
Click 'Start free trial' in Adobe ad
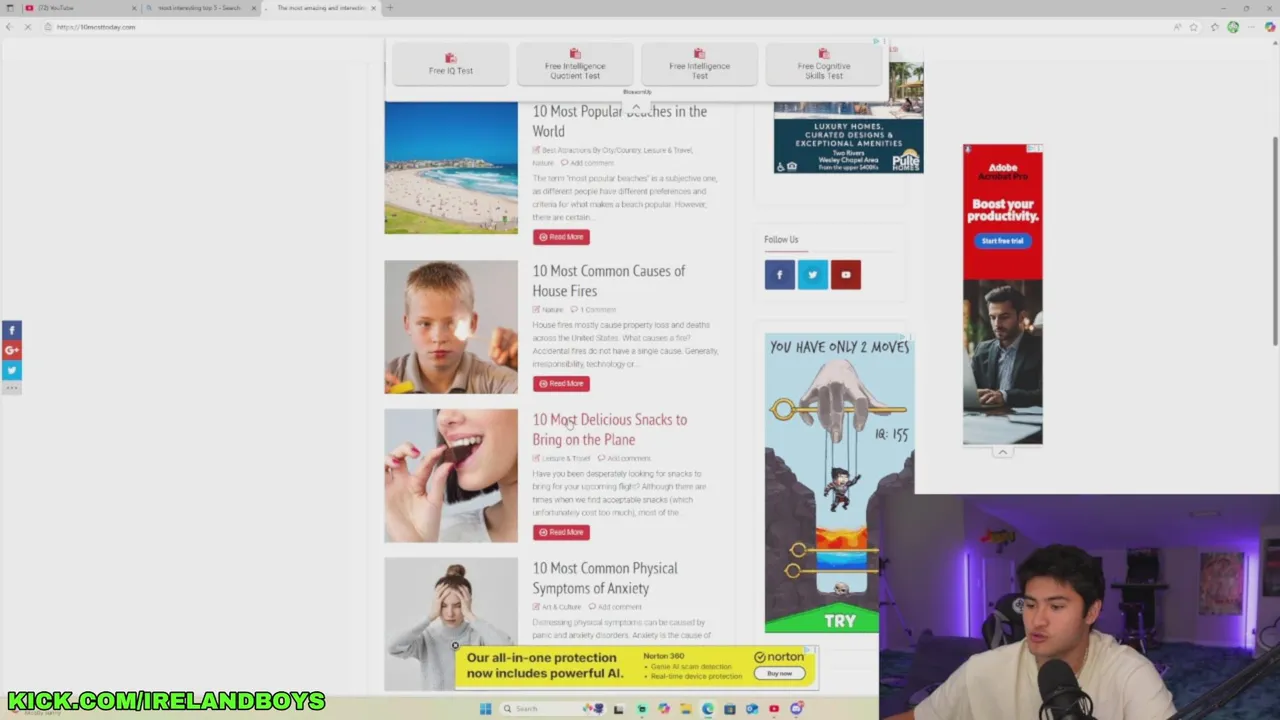1002,241
